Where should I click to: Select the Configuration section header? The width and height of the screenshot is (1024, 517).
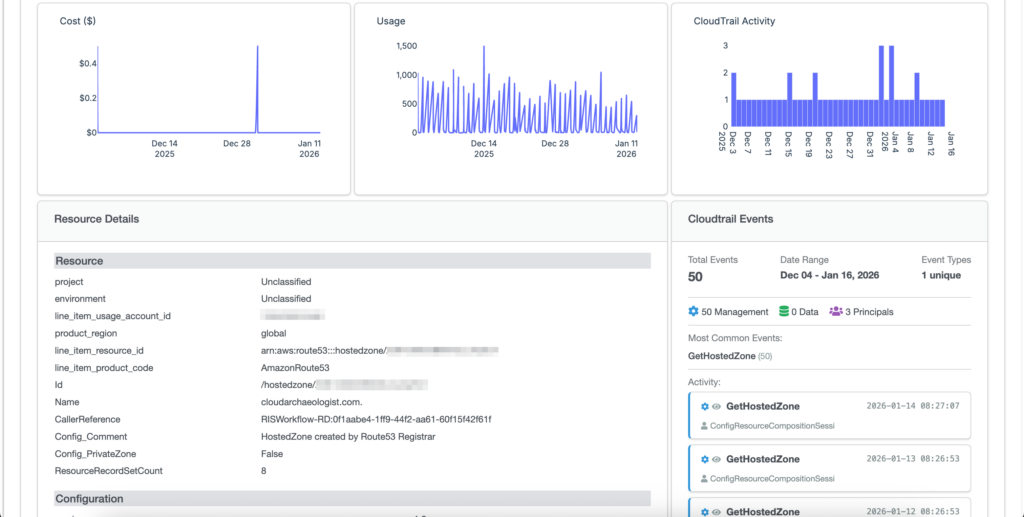pos(352,498)
